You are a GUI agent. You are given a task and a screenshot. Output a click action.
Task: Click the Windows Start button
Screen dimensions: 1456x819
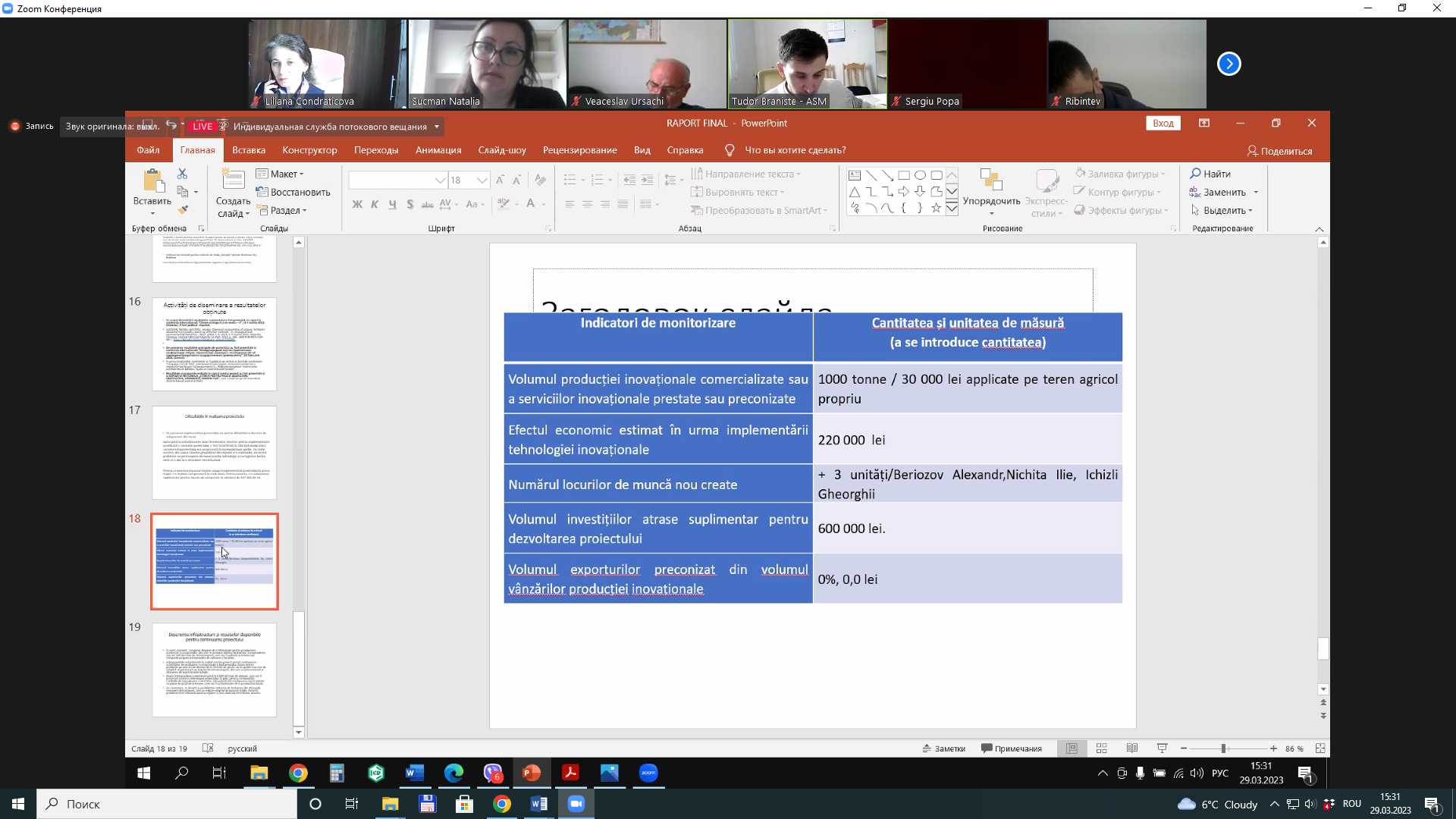coord(18,804)
